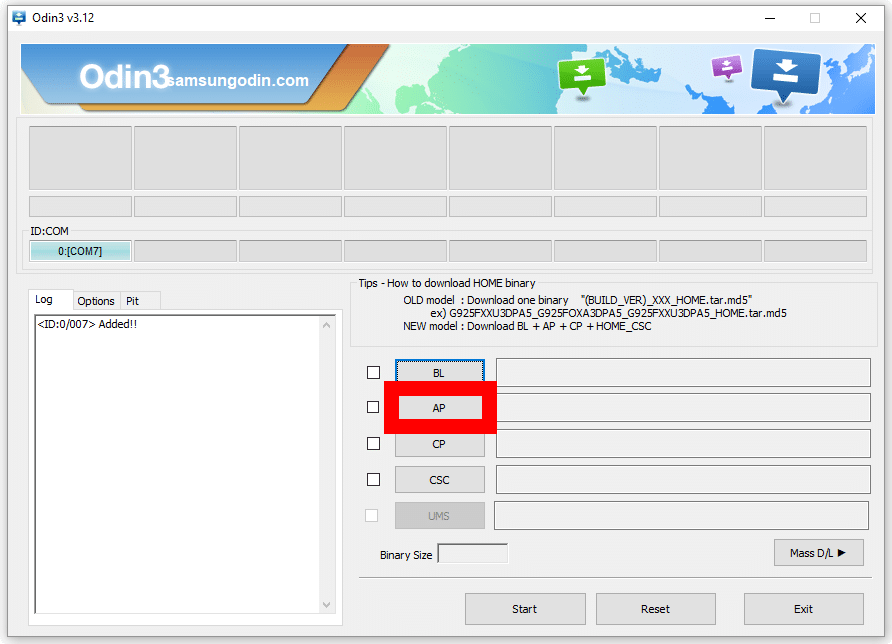Viewport: 892px width, 644px height.
Task: Switch to the Options tab
Action: 96,301
